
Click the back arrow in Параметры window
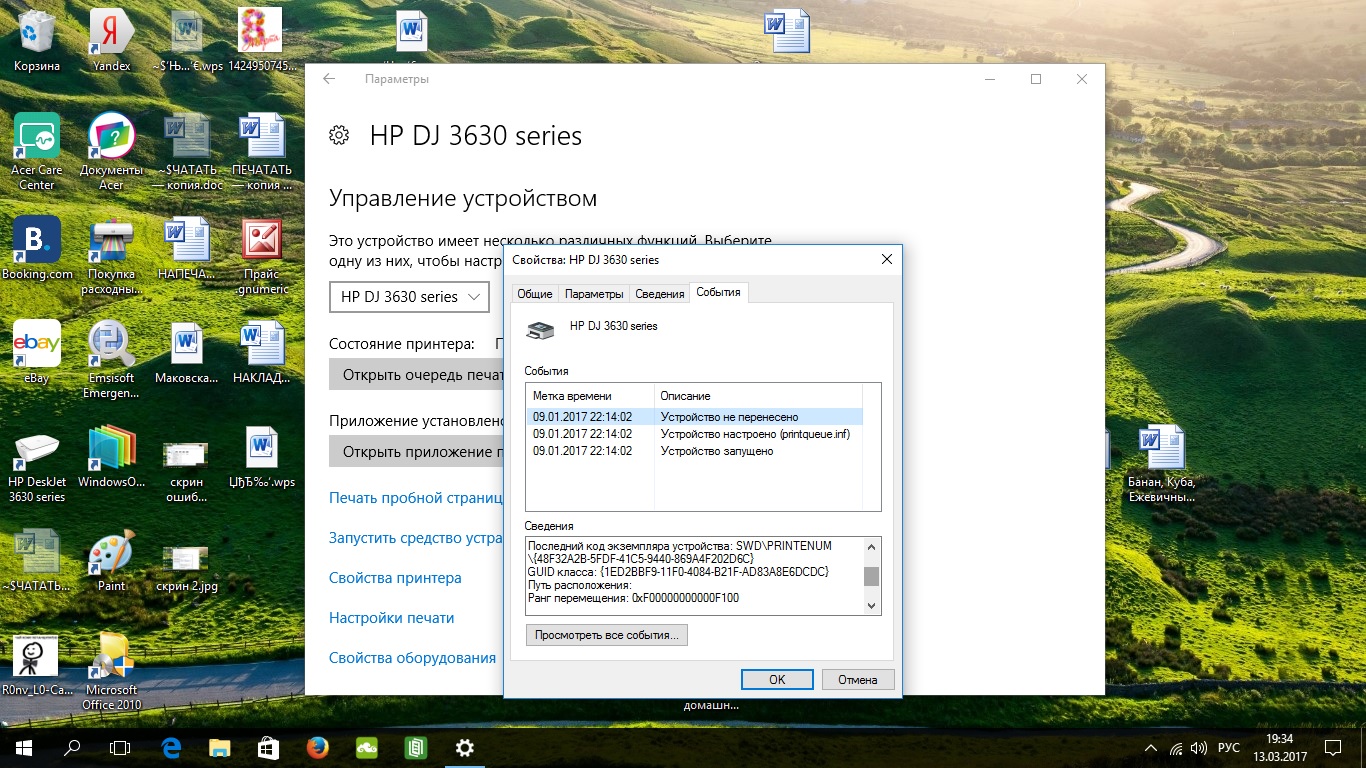coord(329,79)
